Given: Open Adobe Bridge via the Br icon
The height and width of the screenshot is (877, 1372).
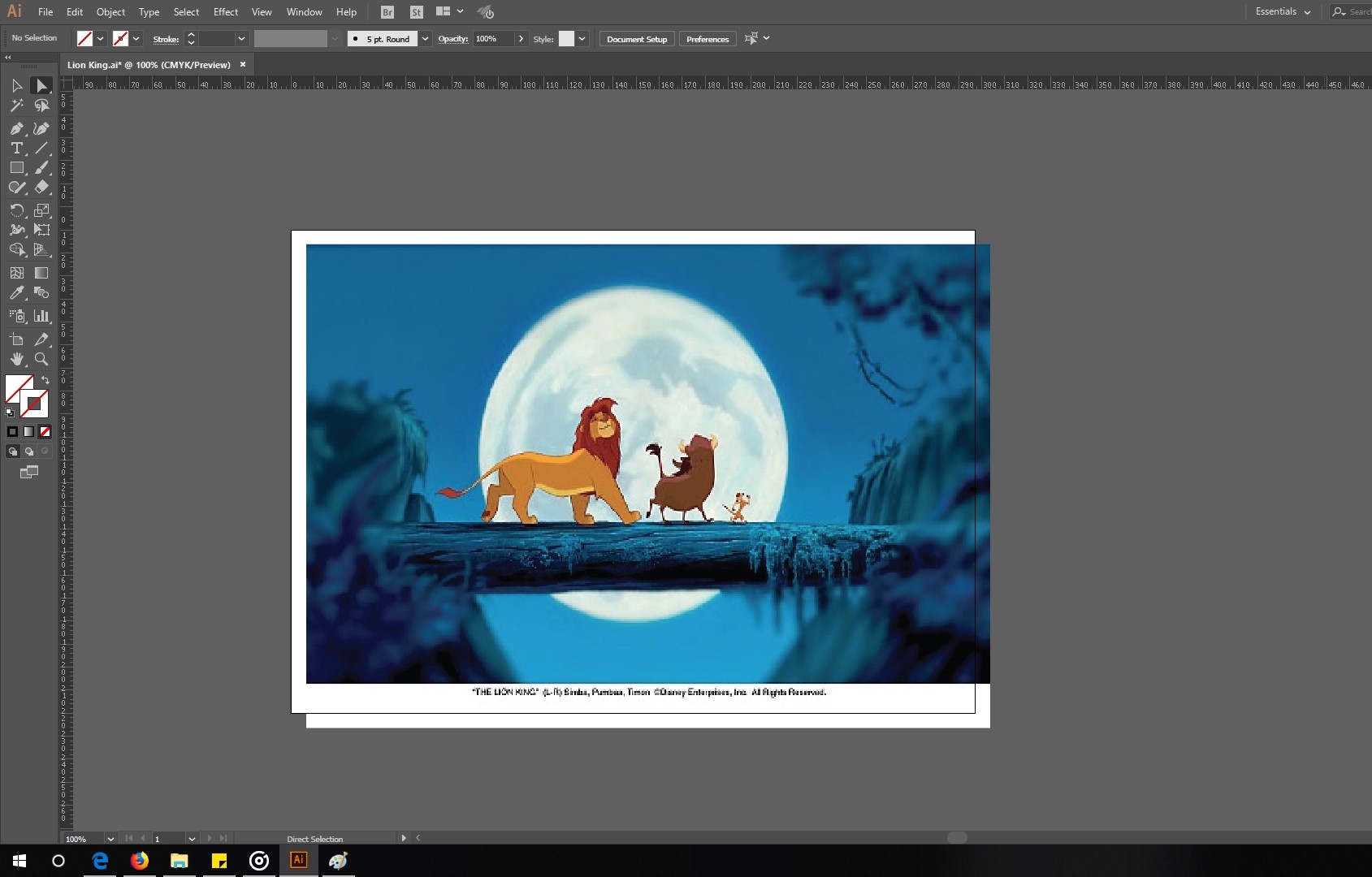Looking at the screenshot, I should coord(387,12).
